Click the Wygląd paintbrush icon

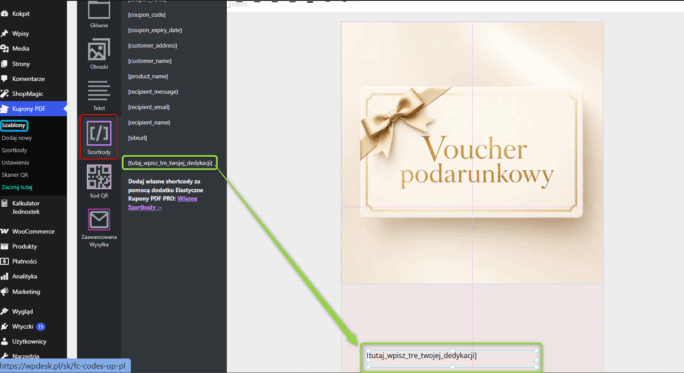[4, 311]
